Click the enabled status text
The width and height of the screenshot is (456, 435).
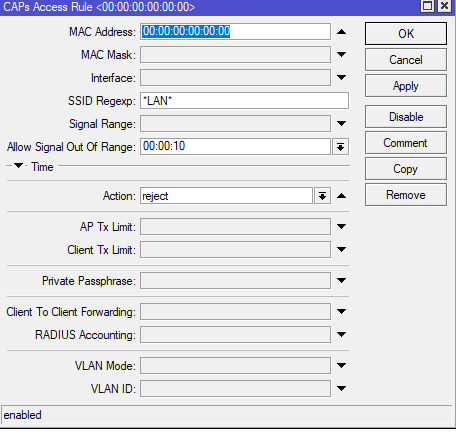coord(22,415)
